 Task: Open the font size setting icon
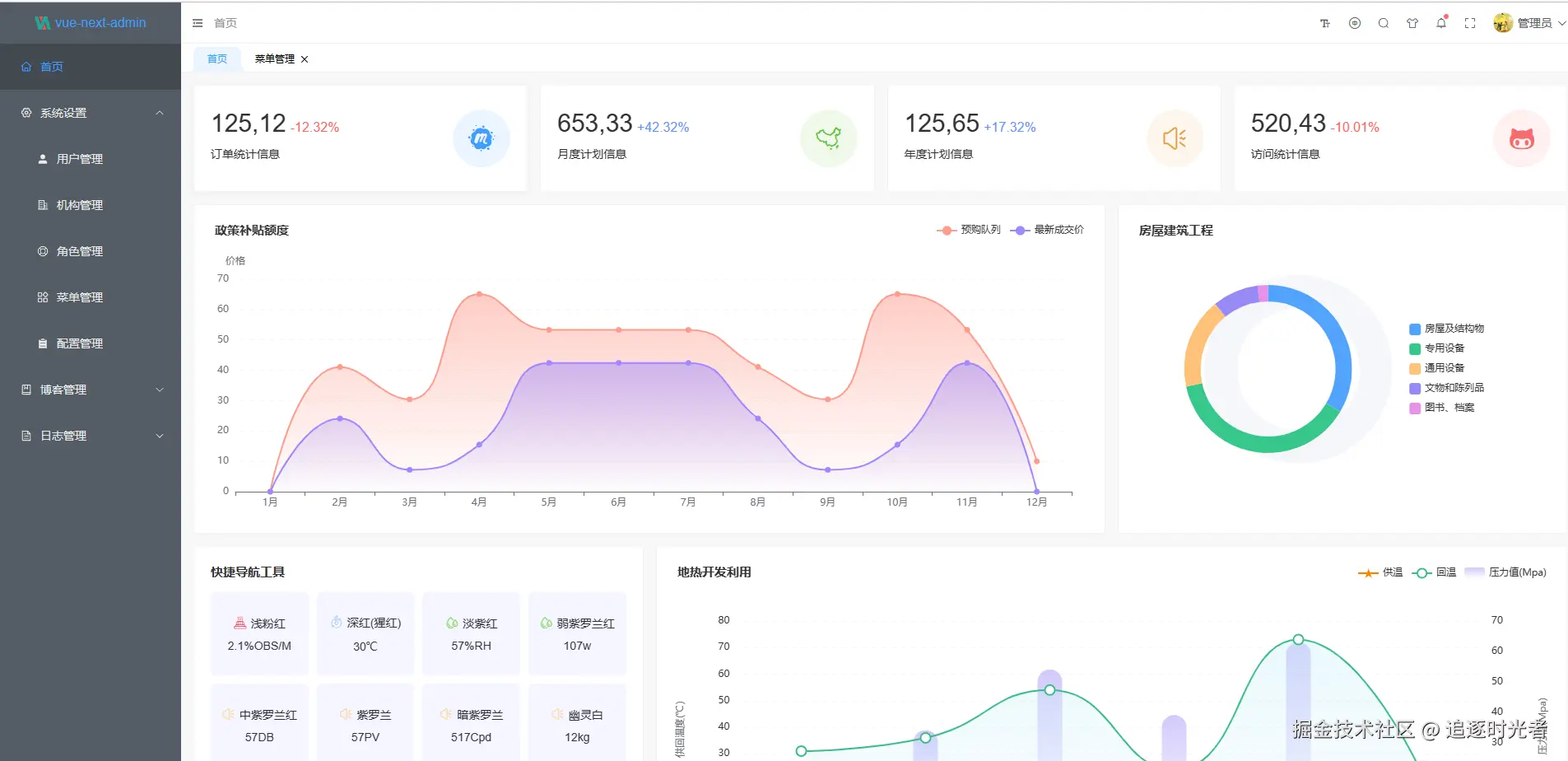pyautogui.click(x=1325, y=23)
